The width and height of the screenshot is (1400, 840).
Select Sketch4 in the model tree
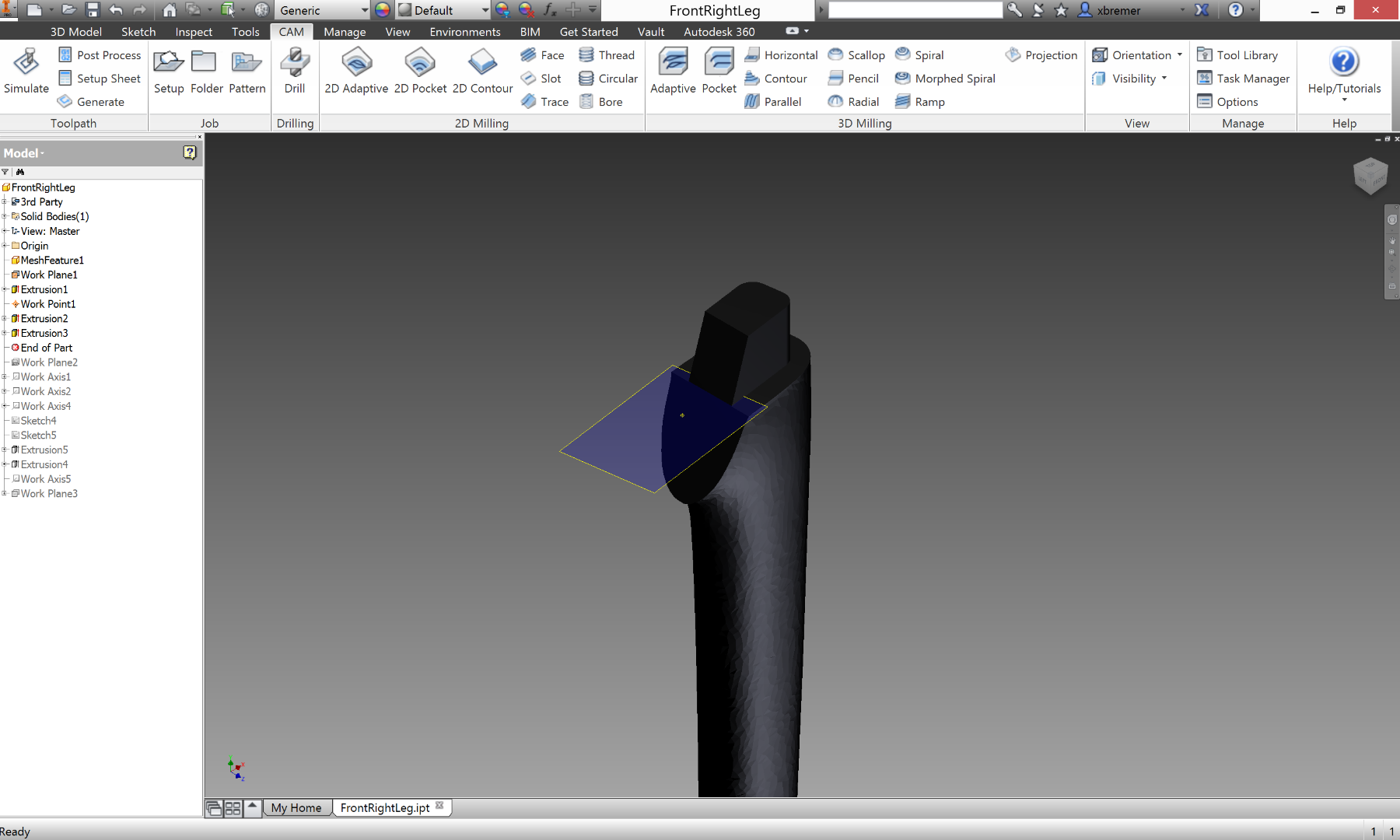38,421
